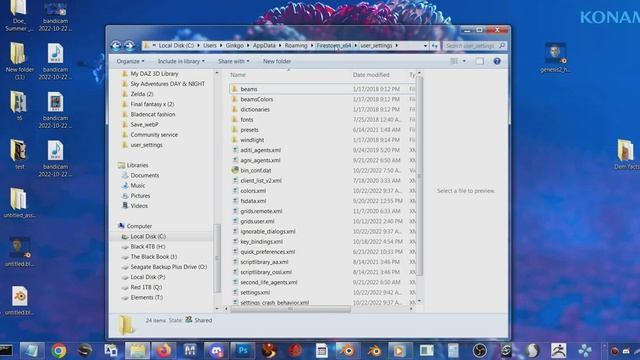Open Discord from the taskbar

(216, 351)
